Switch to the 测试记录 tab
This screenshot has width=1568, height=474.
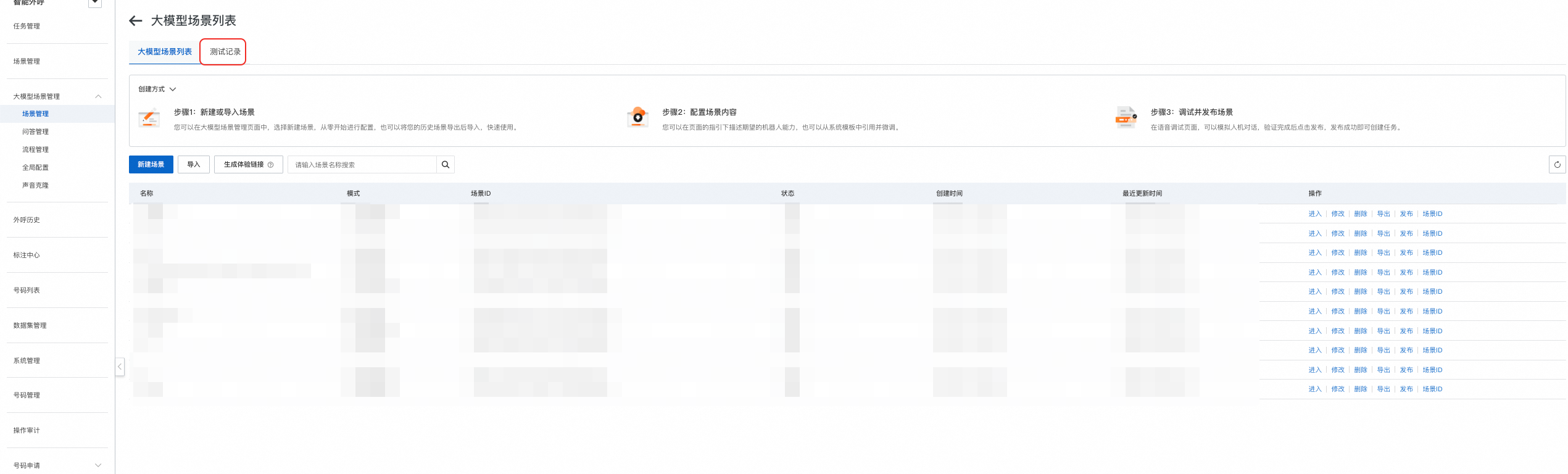225,52
